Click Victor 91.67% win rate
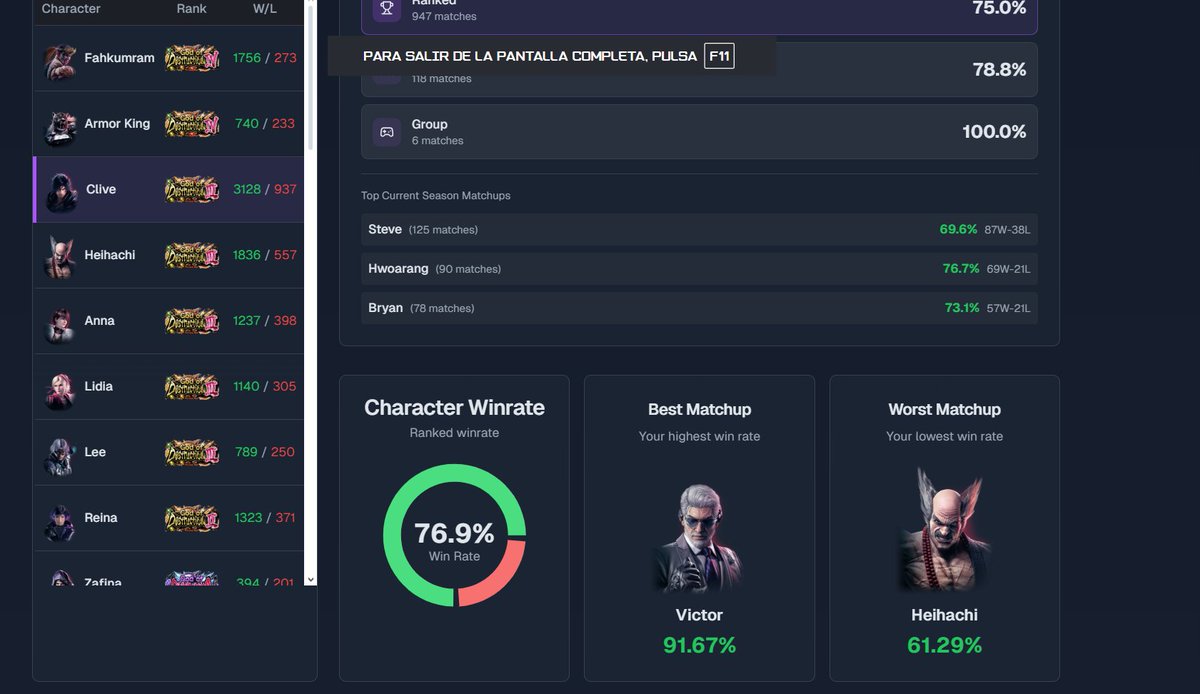Image resolution: width=1200 pixels, height=694 pixels. (x=699, y=646)
